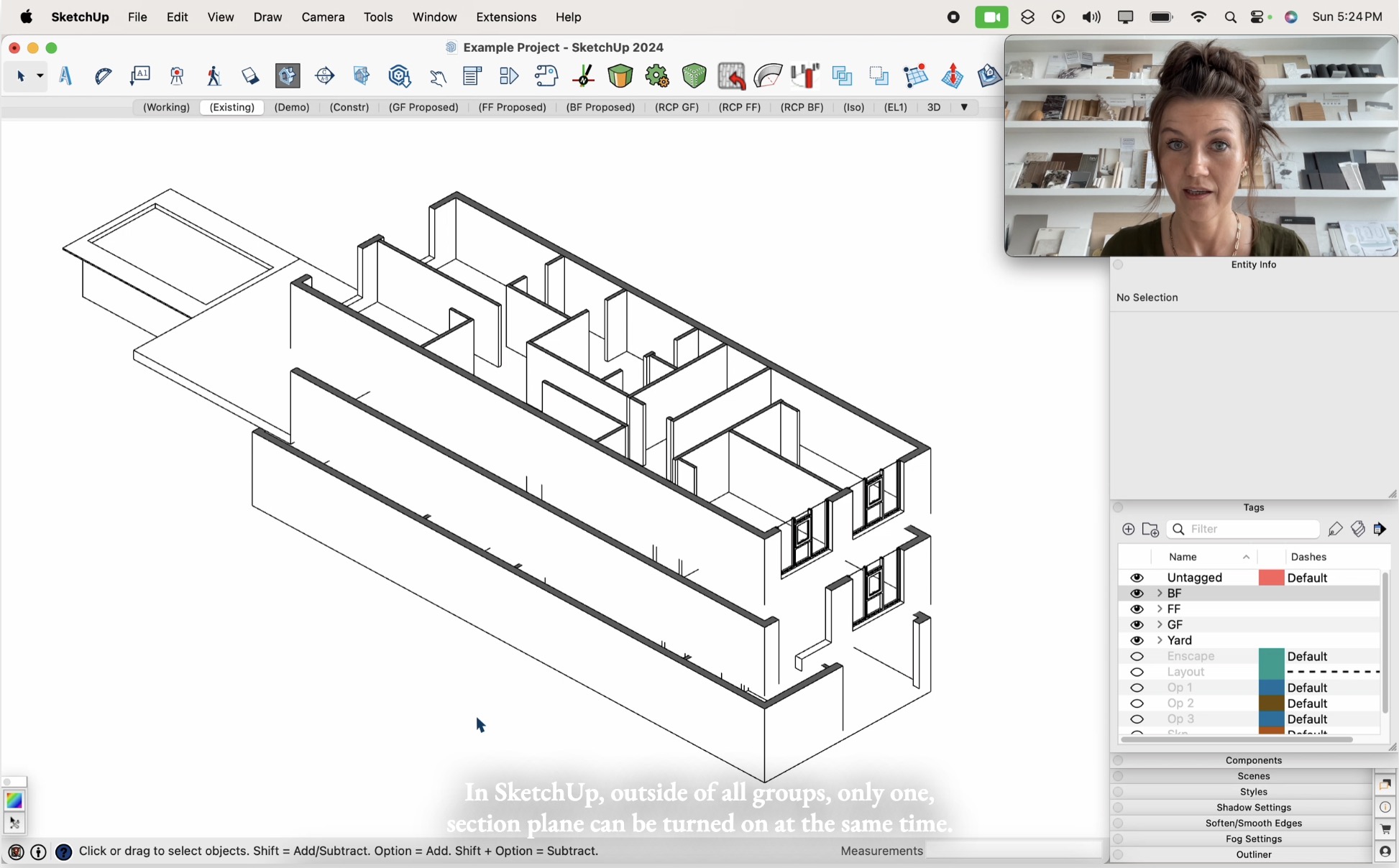Select the Walk tool in the toolbar
Screen dimensions: 1399x868
[214, 75]
